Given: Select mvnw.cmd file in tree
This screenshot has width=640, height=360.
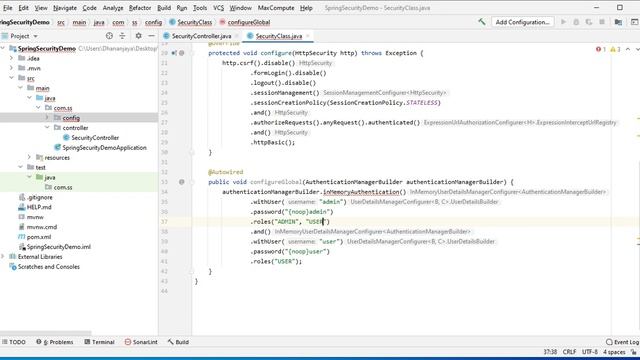Looking at the screenshot, I should coord(42,227).
